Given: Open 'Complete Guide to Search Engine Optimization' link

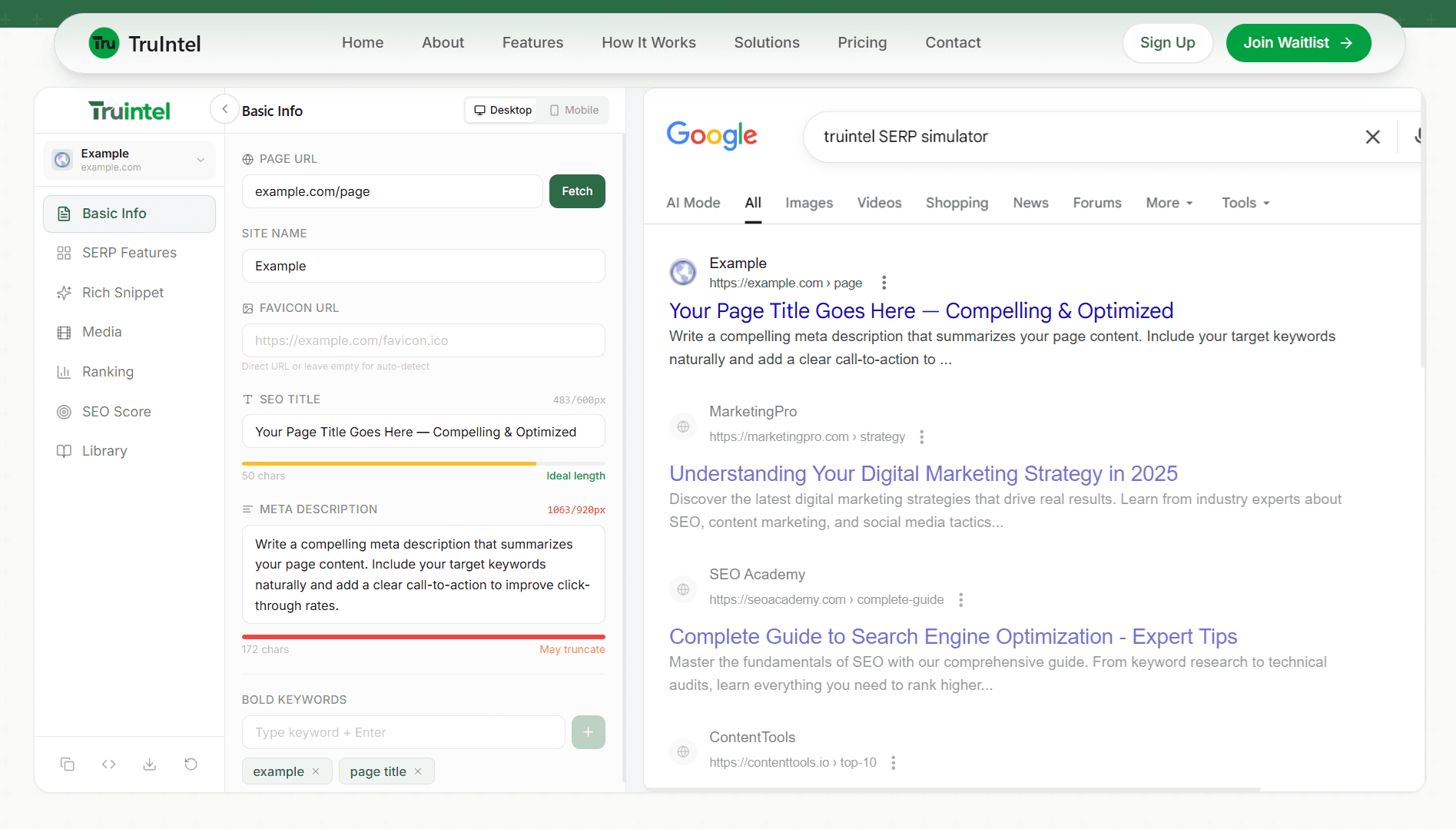Looking at the screenshot, I should coord(953,636).
